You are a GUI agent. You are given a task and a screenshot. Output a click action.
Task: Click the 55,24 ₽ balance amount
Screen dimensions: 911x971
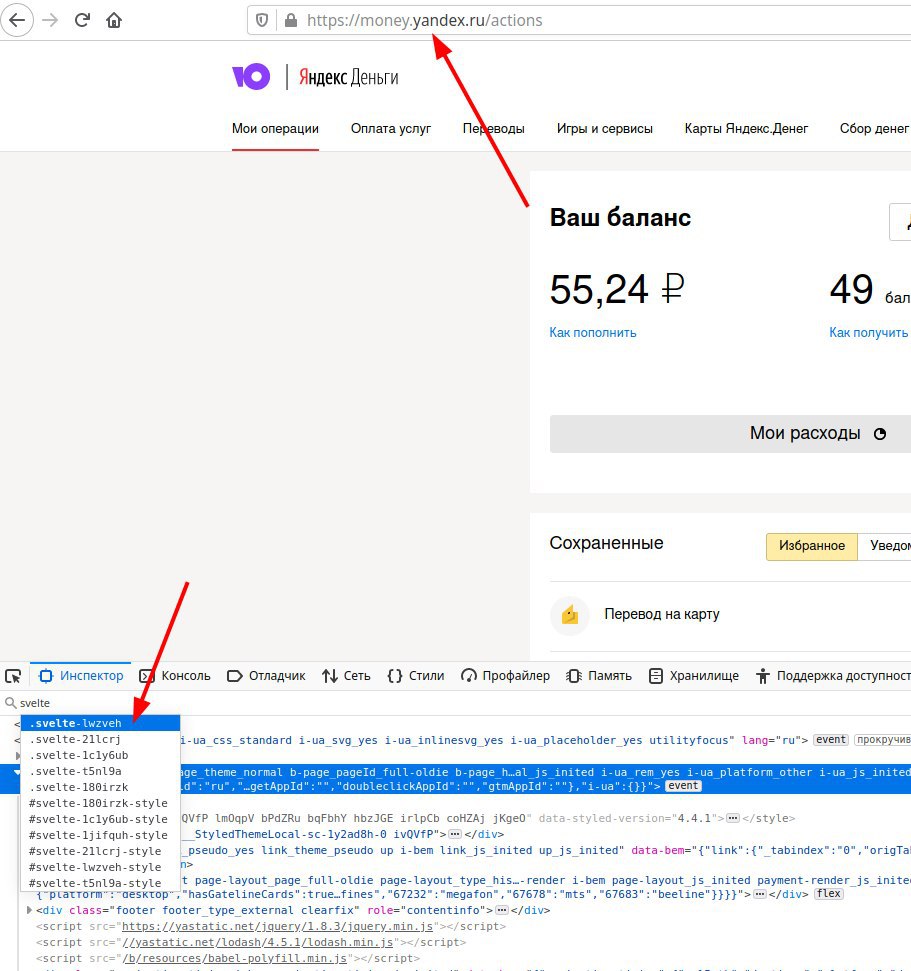pyautogui.click(x=617, y=289)
